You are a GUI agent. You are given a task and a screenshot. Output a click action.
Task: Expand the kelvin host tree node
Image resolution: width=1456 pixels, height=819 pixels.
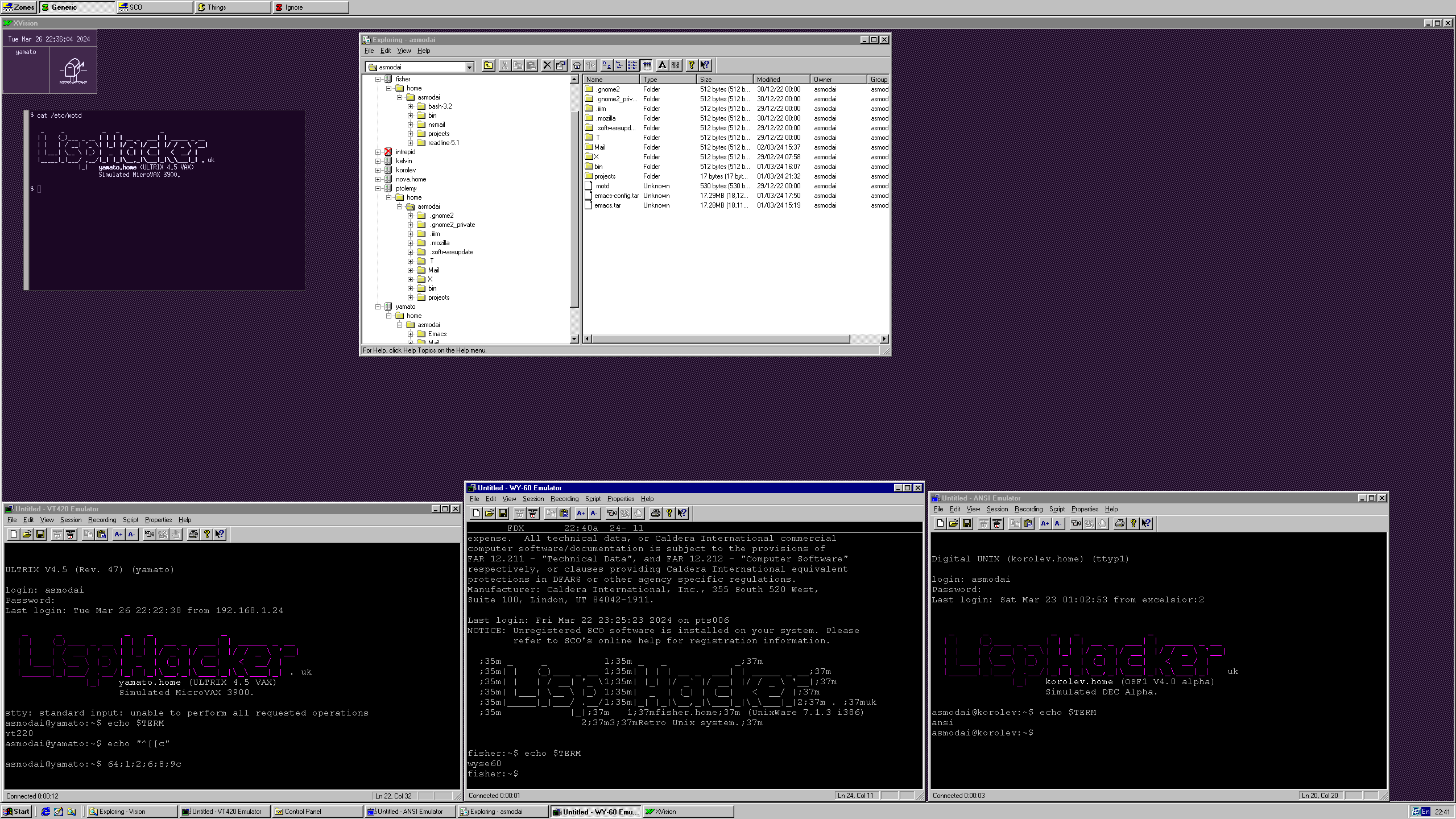[378, 162]
